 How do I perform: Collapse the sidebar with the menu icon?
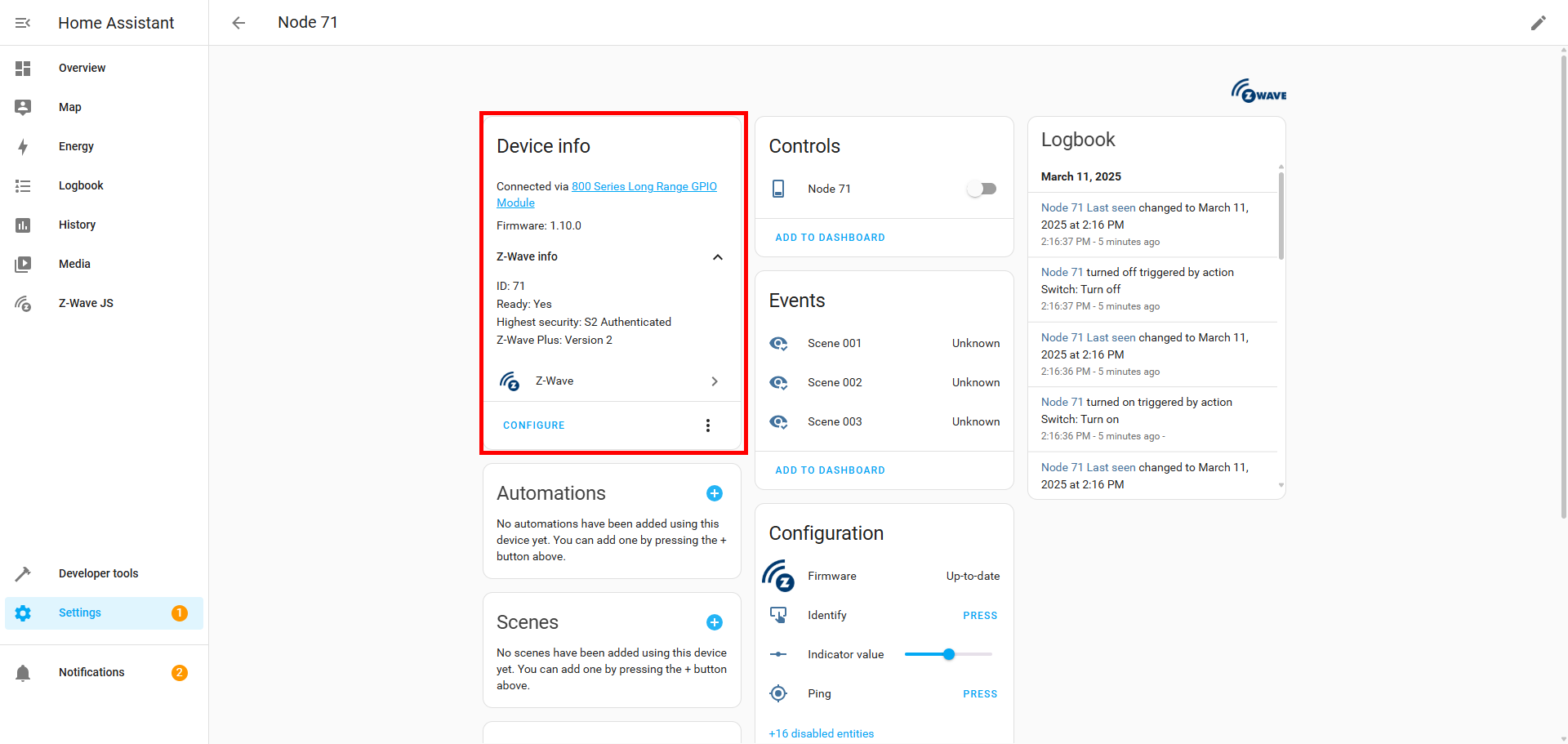click(x=23, y=23)
